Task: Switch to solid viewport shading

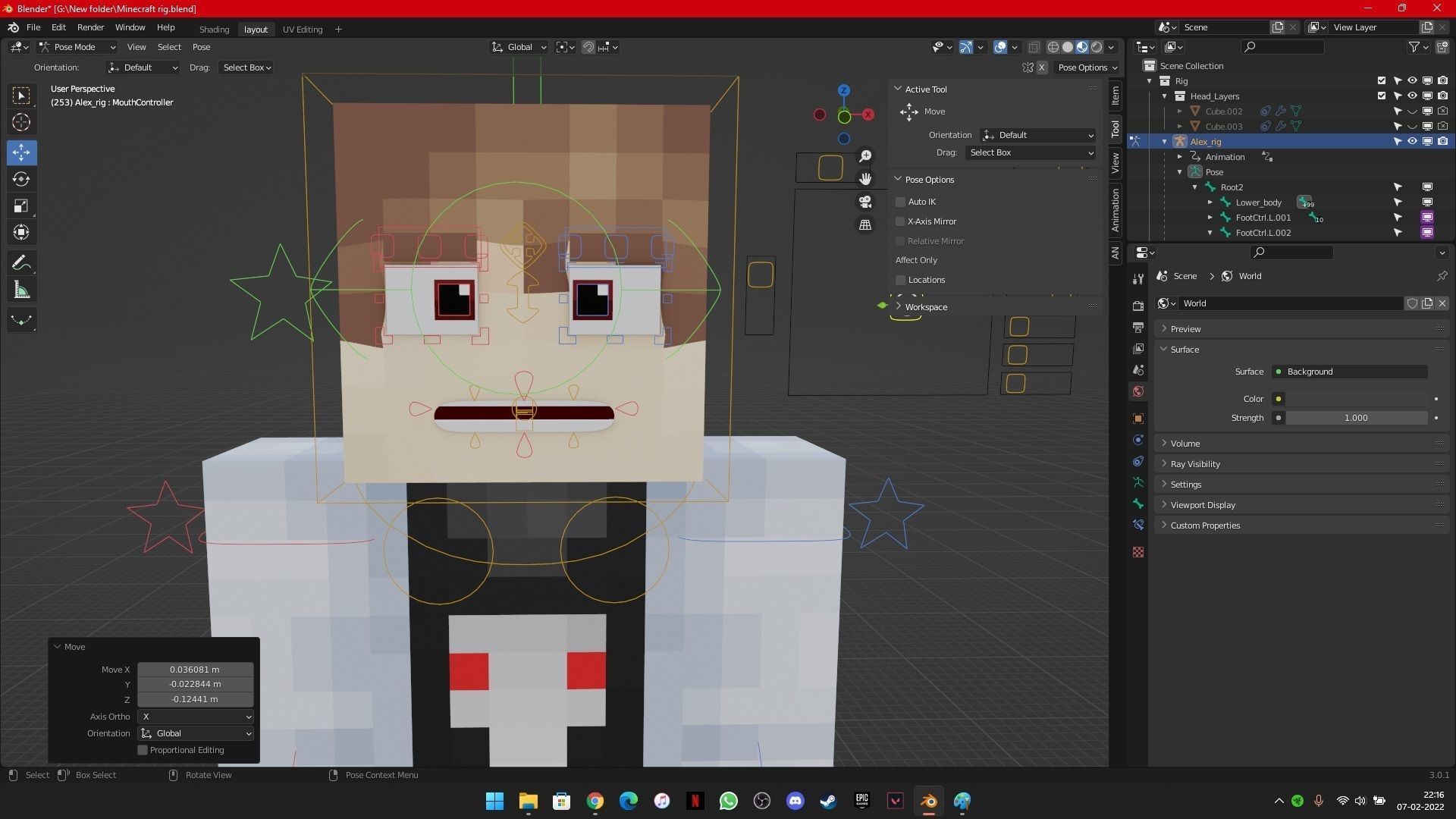Action: point(1068,47)
